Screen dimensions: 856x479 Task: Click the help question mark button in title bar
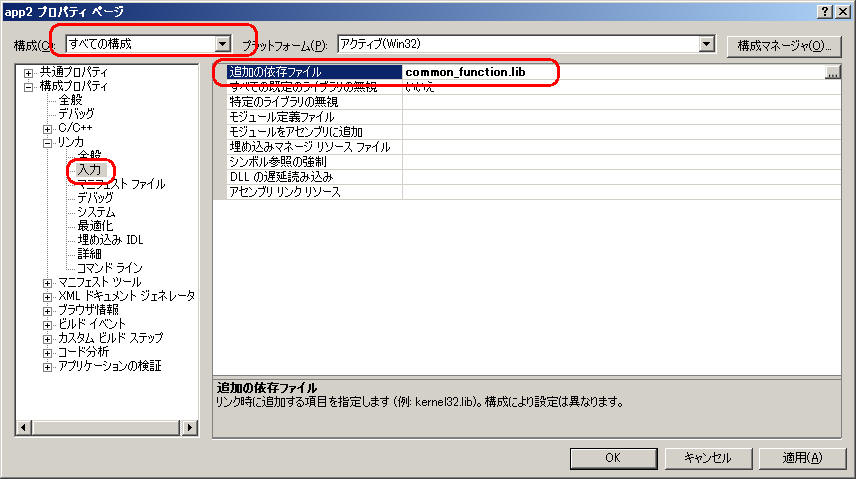click(826, 10)
